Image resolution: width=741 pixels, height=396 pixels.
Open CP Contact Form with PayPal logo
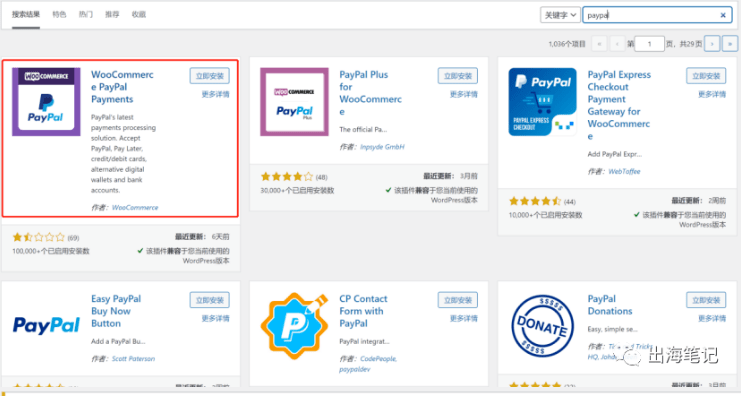(294, 326)
